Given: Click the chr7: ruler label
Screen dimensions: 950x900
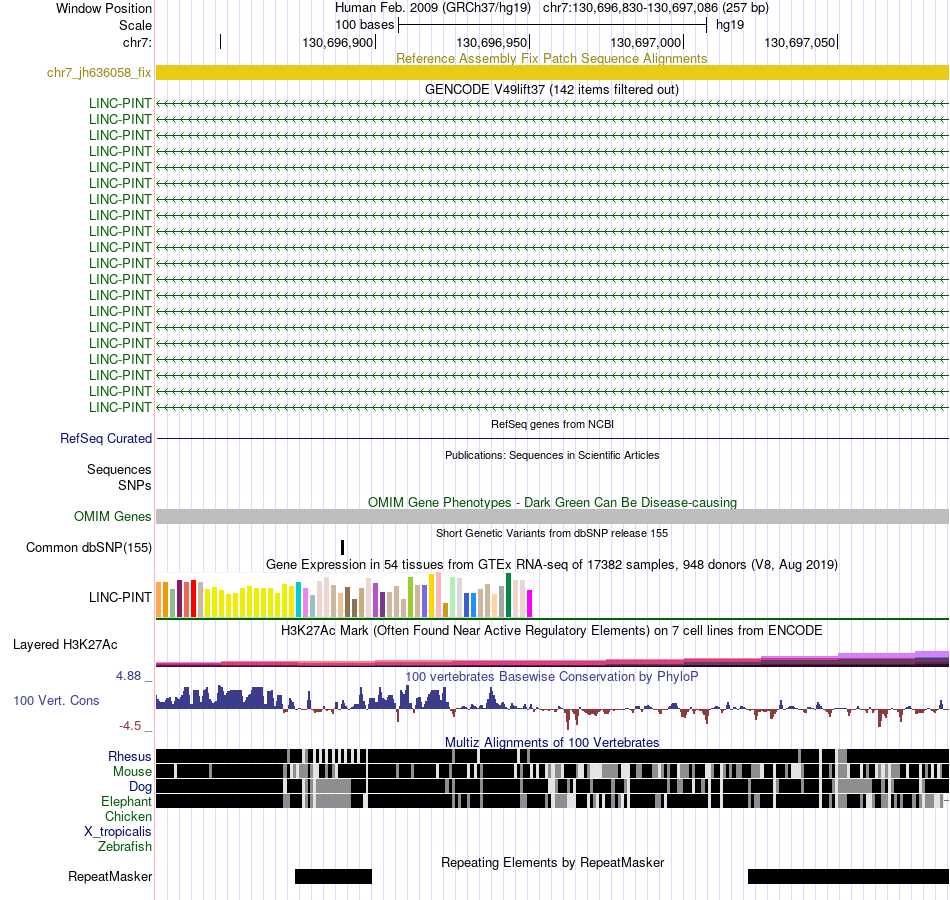Looking at the screenshot, I should tap(137, 42).
